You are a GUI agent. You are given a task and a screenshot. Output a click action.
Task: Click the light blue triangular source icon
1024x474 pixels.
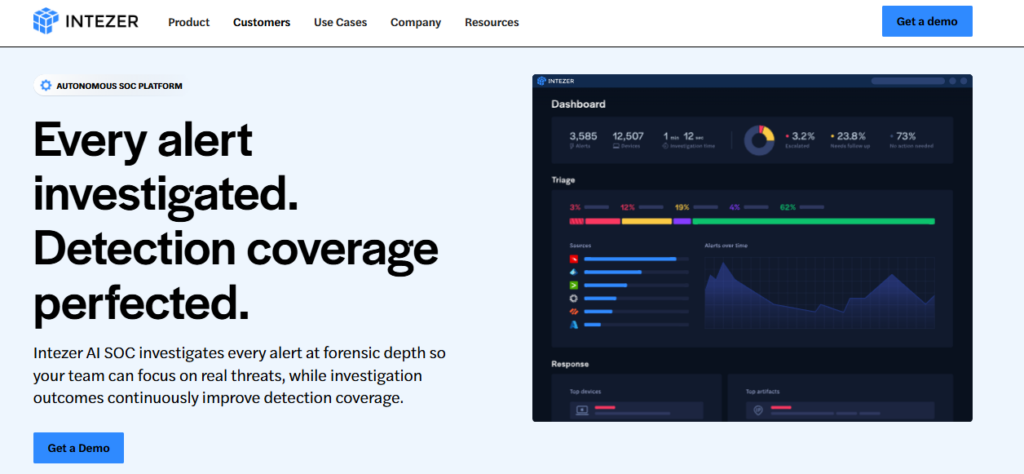[573, 272]
